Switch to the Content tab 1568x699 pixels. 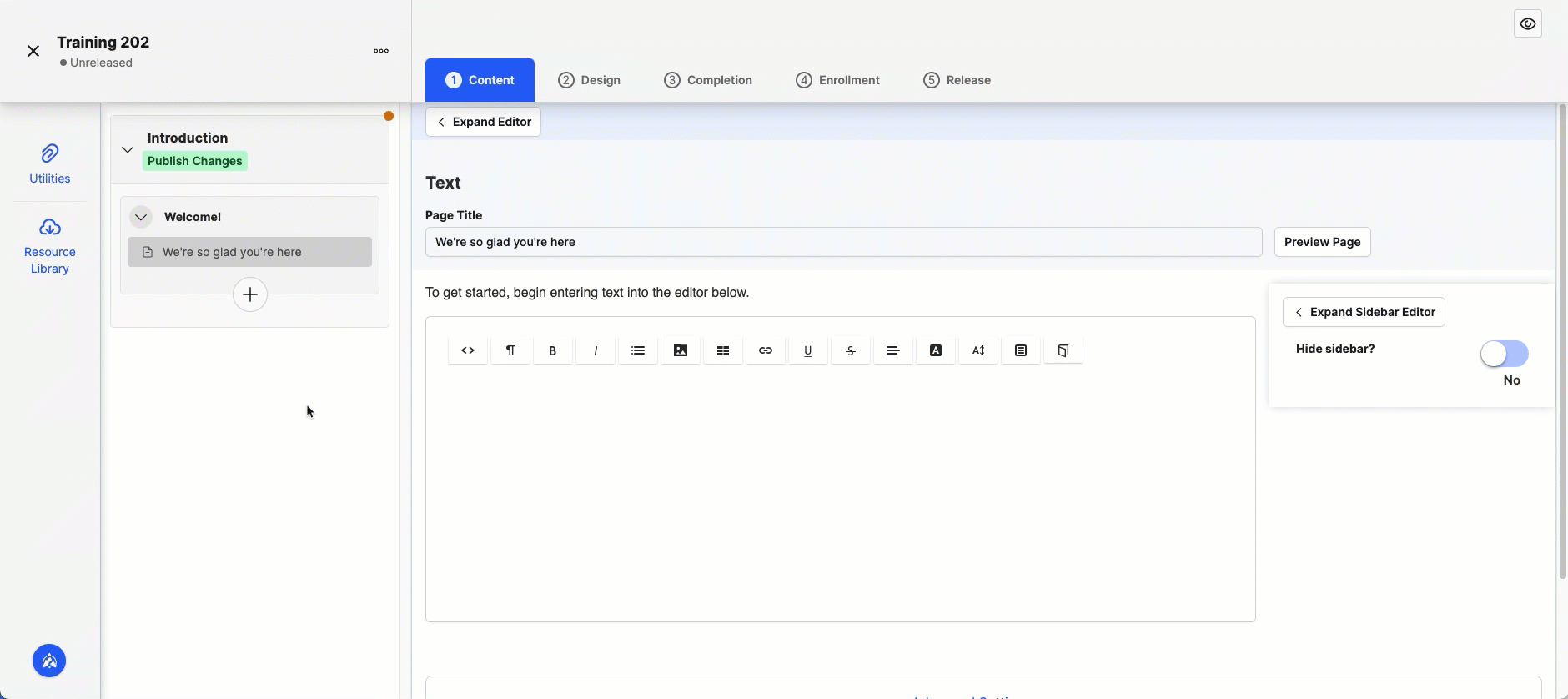click(x=480, y=80)
